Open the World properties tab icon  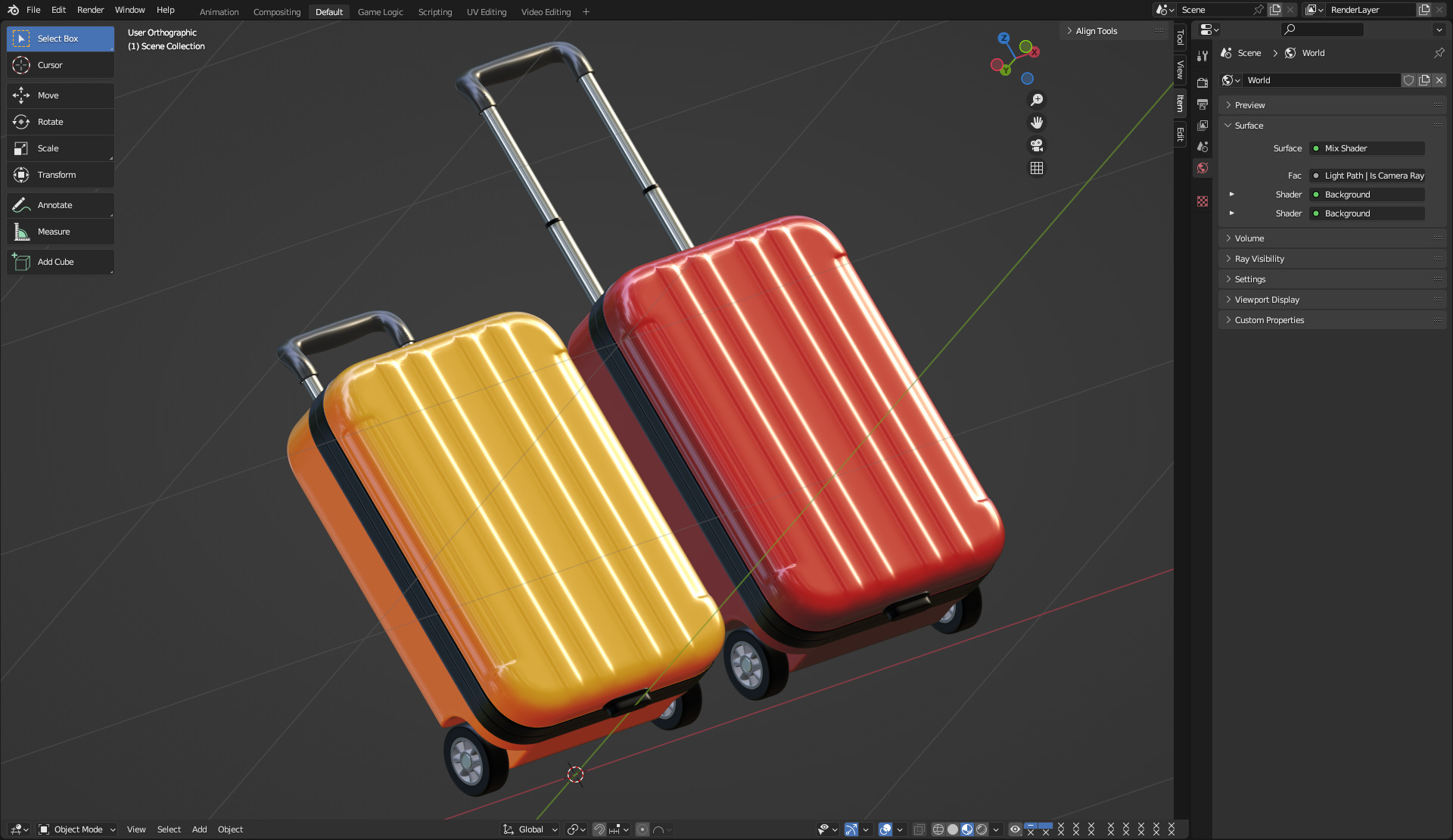coord(1203,168)
